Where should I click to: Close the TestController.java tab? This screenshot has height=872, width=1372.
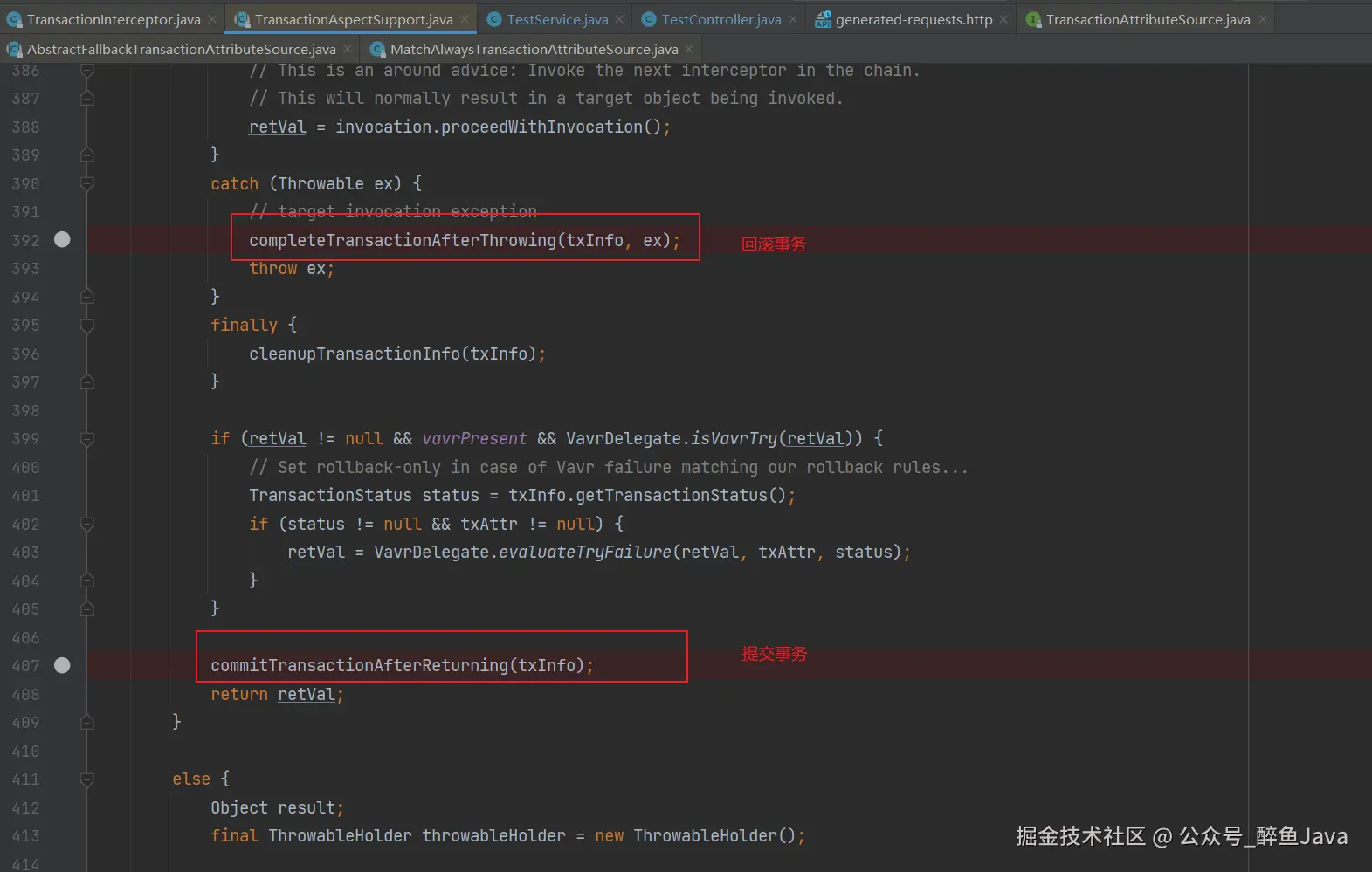[793, 19]
